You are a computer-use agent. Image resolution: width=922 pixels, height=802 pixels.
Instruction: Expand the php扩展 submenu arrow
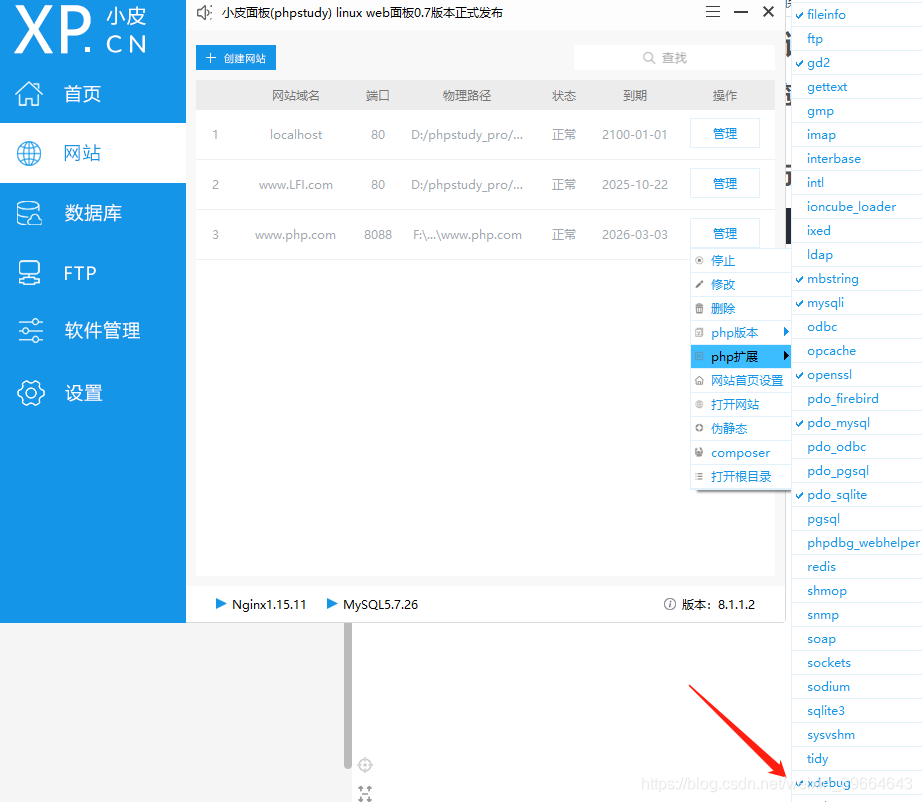pyautogui.click(x=786, y=356)
